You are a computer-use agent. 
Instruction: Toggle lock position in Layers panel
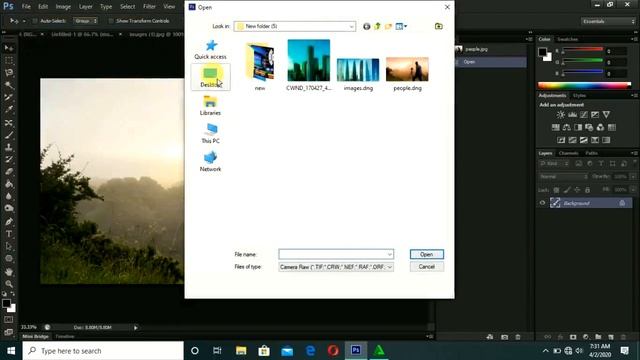(x=577, y=190)
